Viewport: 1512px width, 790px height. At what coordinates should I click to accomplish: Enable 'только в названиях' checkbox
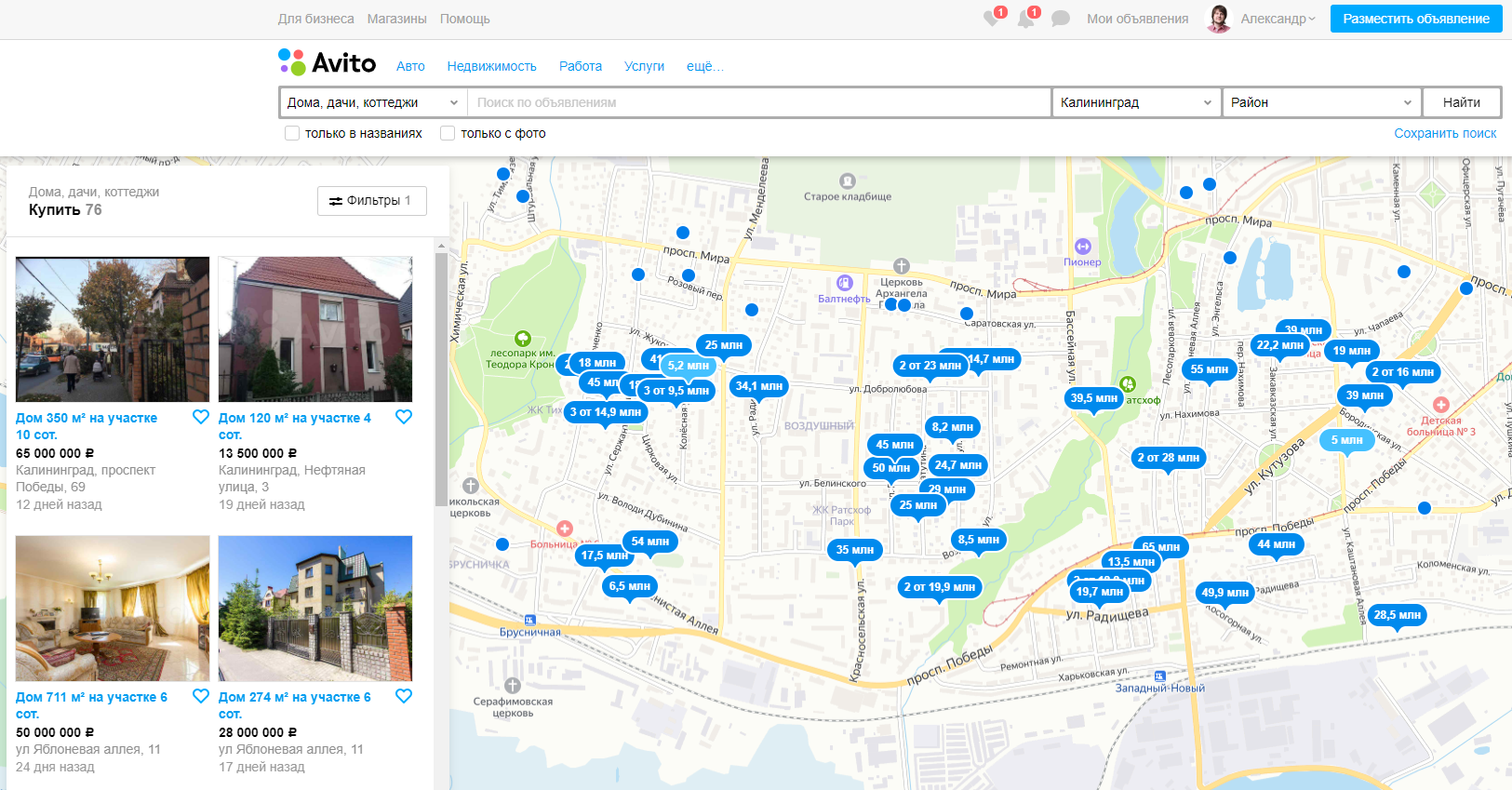coord(292,133)
